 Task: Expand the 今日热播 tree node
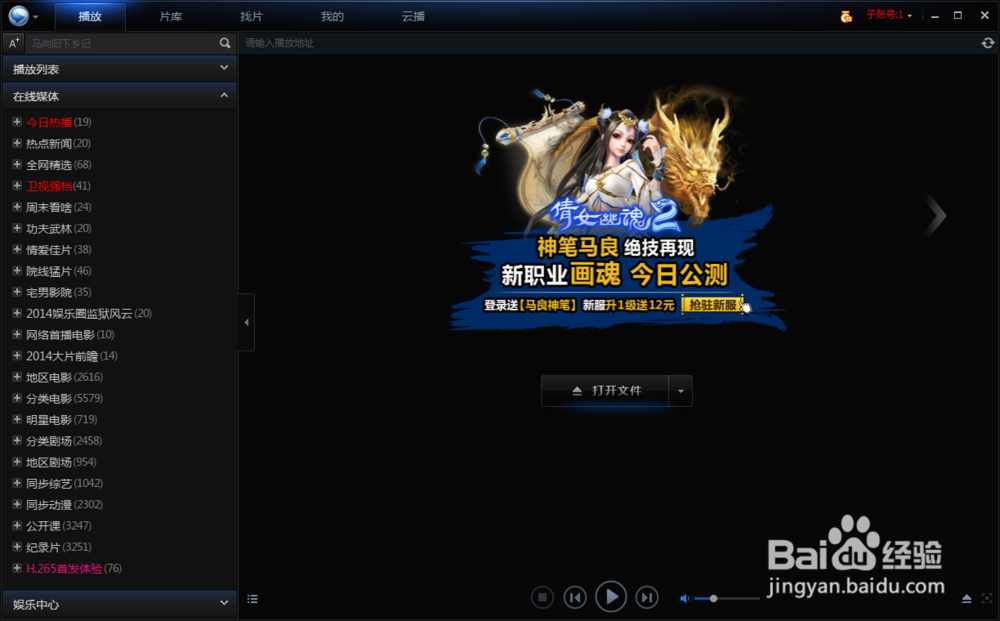[17, 122]
